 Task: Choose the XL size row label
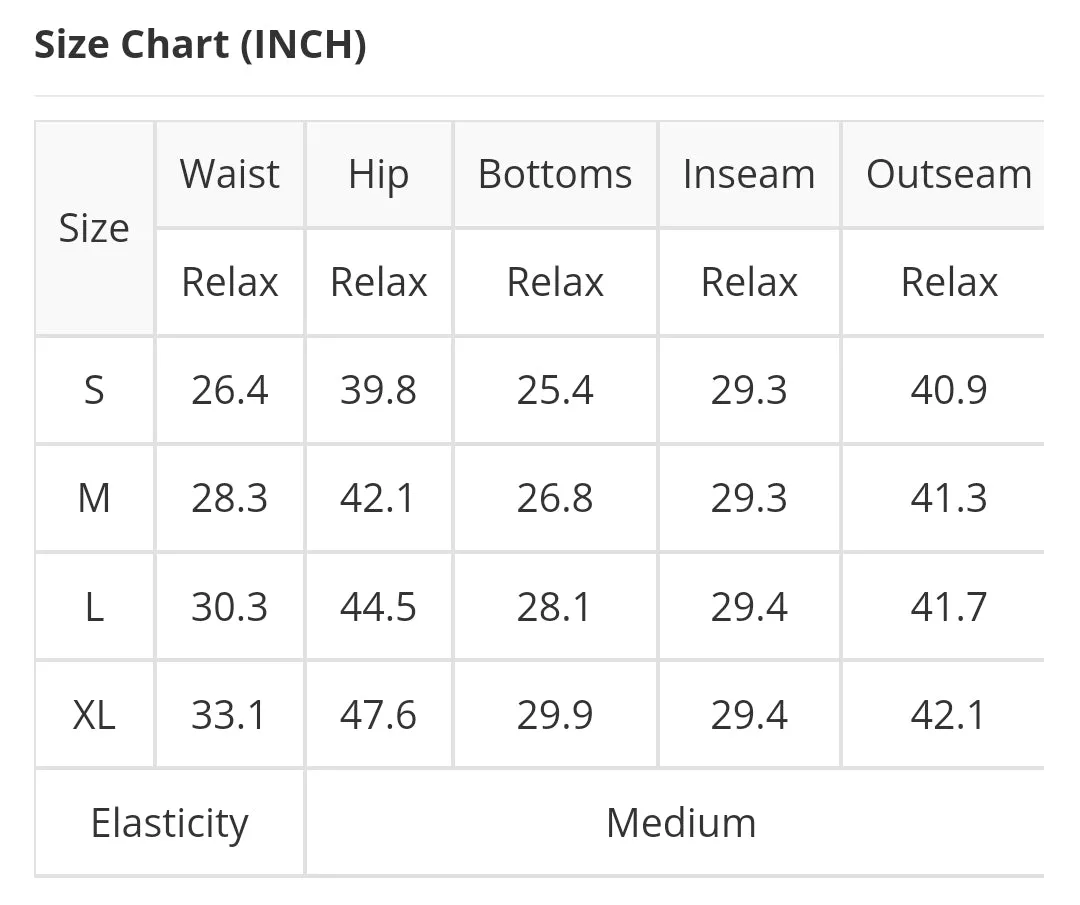(94, 714)
